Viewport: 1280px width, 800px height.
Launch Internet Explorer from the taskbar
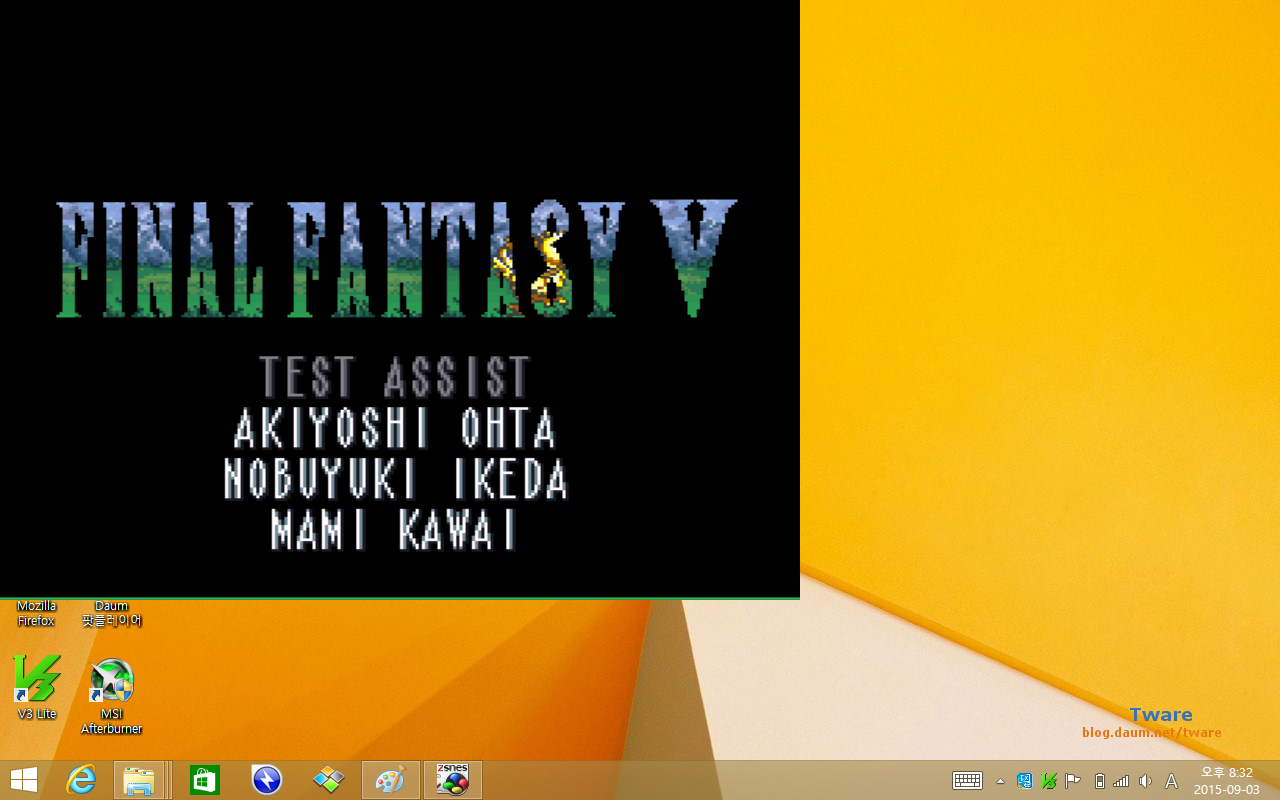point(81,780)
